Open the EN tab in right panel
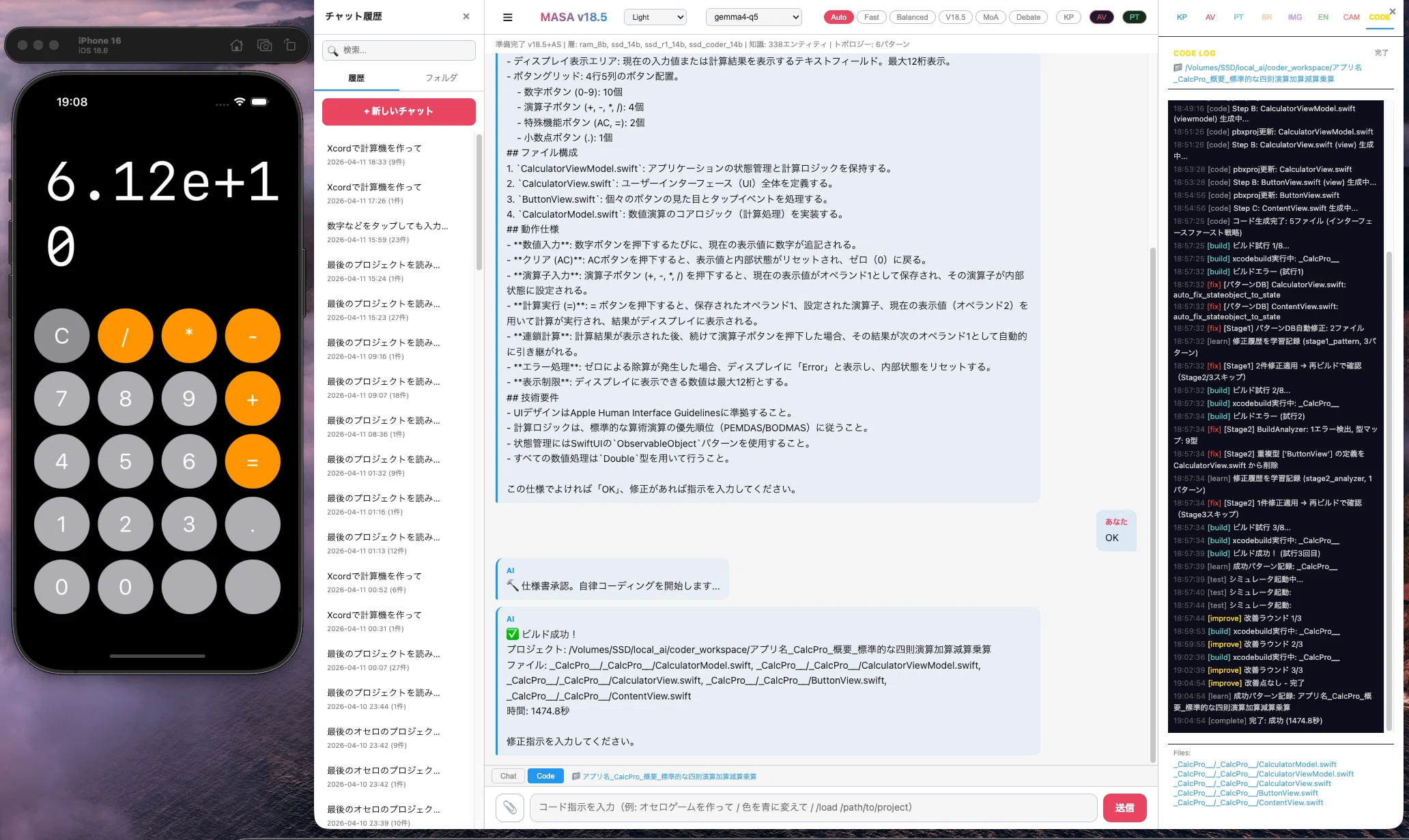Viewport: 1409px width, 840px height. pos(1323,17)
